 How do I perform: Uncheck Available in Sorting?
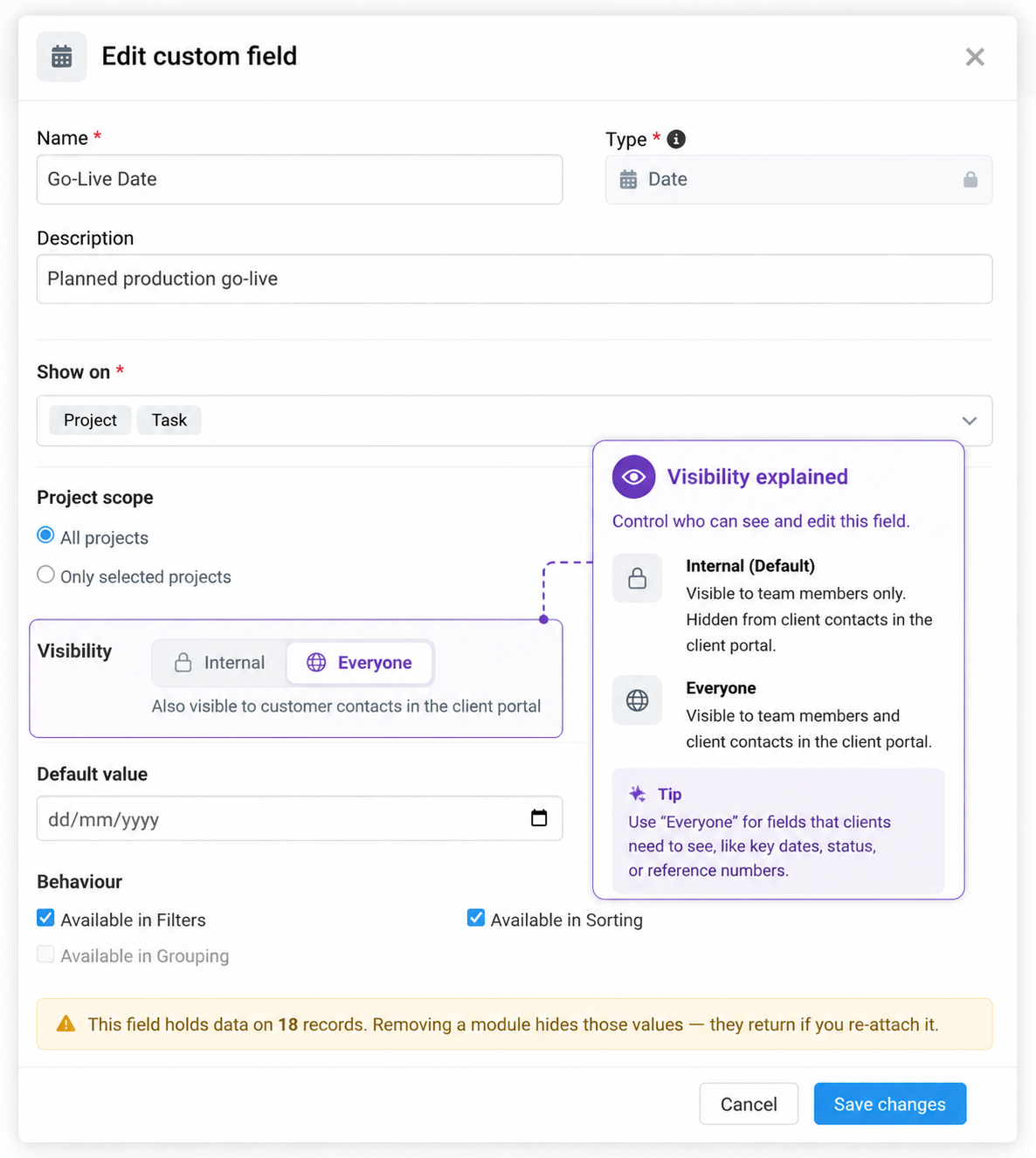(x=476, y=918)
